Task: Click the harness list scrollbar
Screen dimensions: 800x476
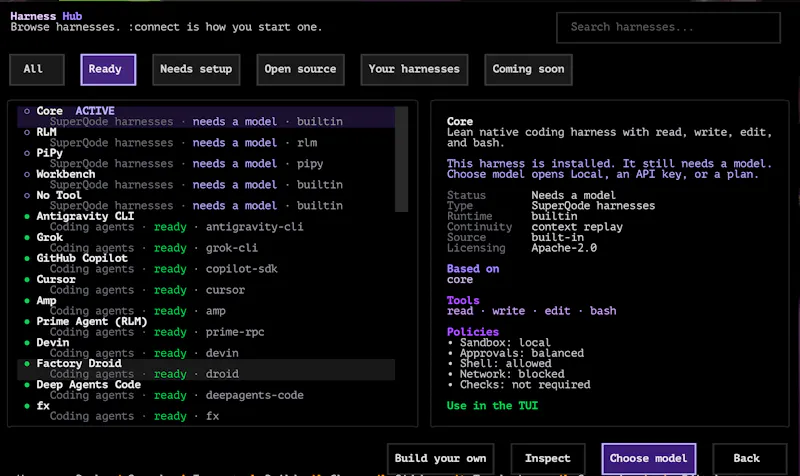Action: tap(402, 159)
